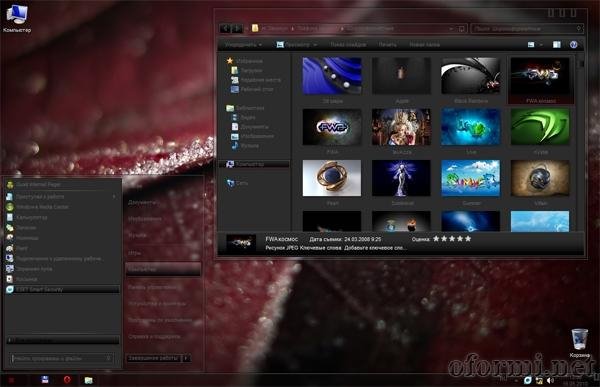Toggle the preview pane icon
The width and height of the screenshot is (600, 387).
tap(557, 45)
